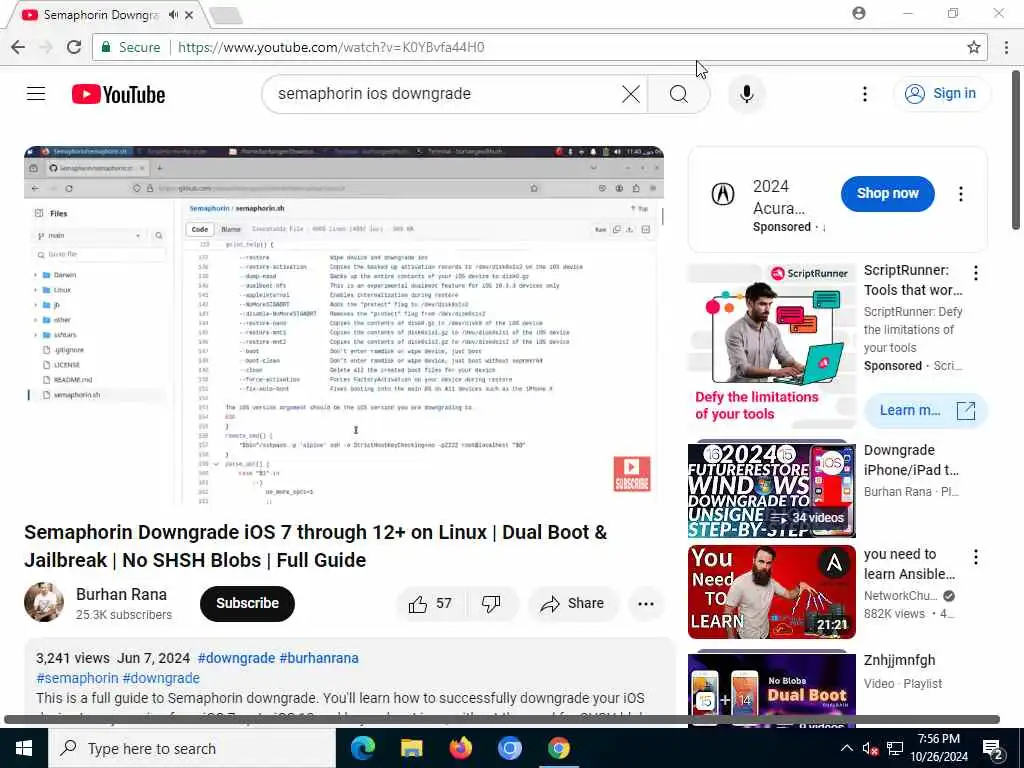This screenshot has width=1024, height=768.
Task: Open YouTube settings three-dot menu
Action: (x=865, y=94)
